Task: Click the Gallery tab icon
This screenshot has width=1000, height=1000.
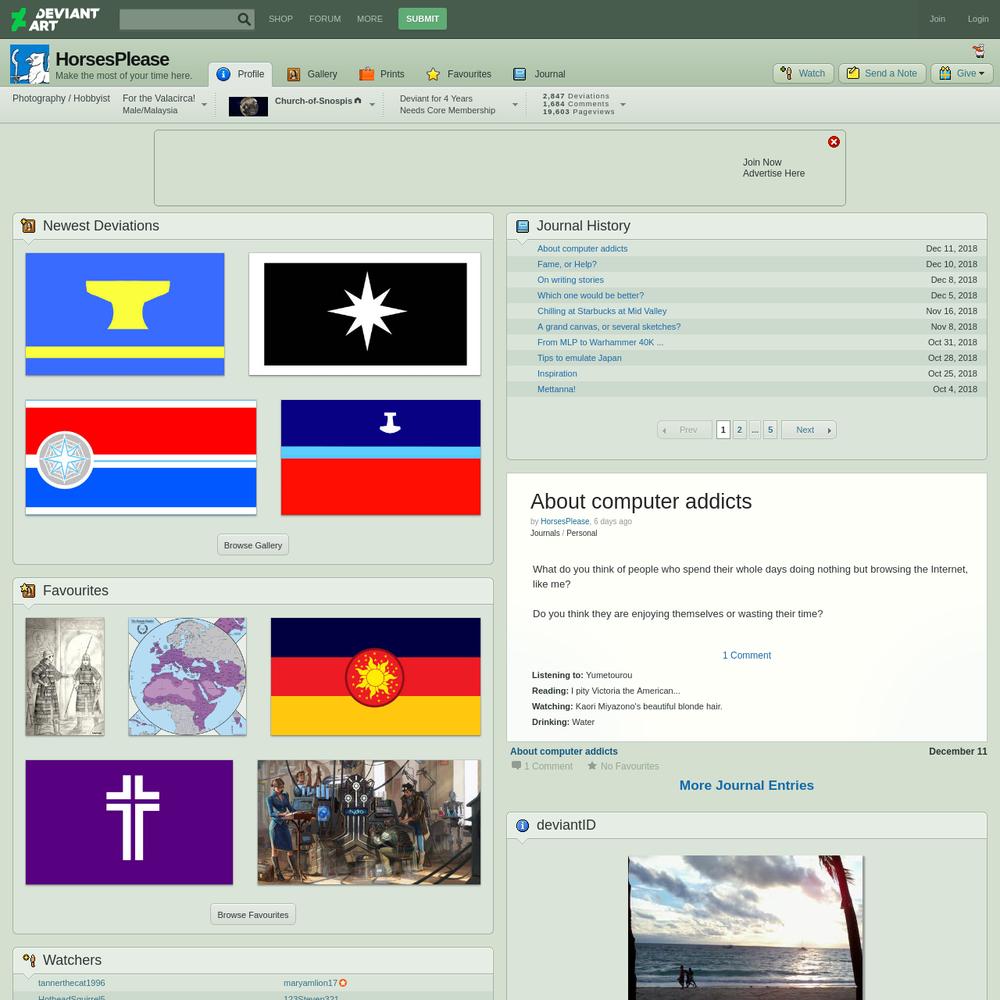Action: 293,75
